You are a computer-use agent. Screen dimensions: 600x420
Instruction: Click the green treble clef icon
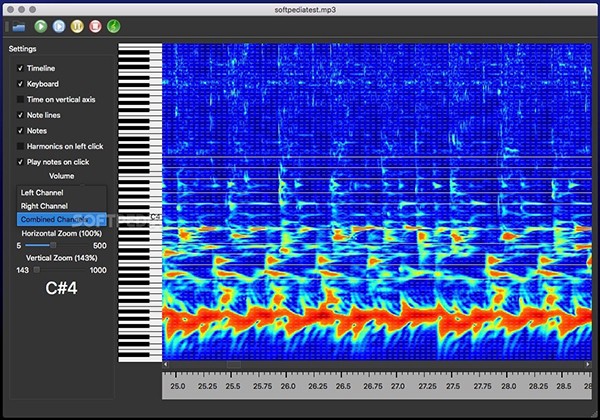113,25
